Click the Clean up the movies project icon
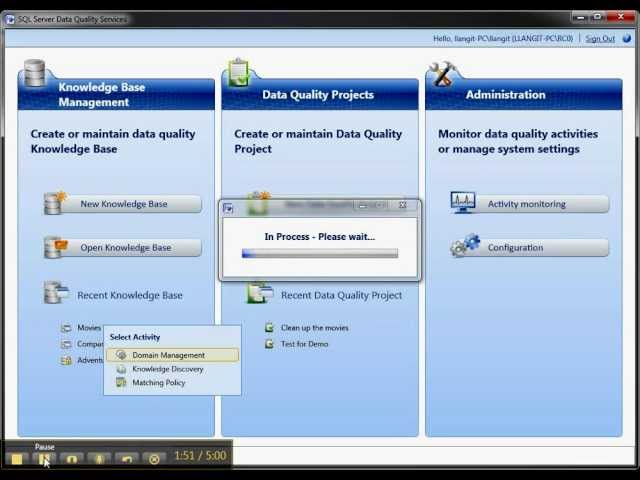The image size is (640, 480). (269, 327)
